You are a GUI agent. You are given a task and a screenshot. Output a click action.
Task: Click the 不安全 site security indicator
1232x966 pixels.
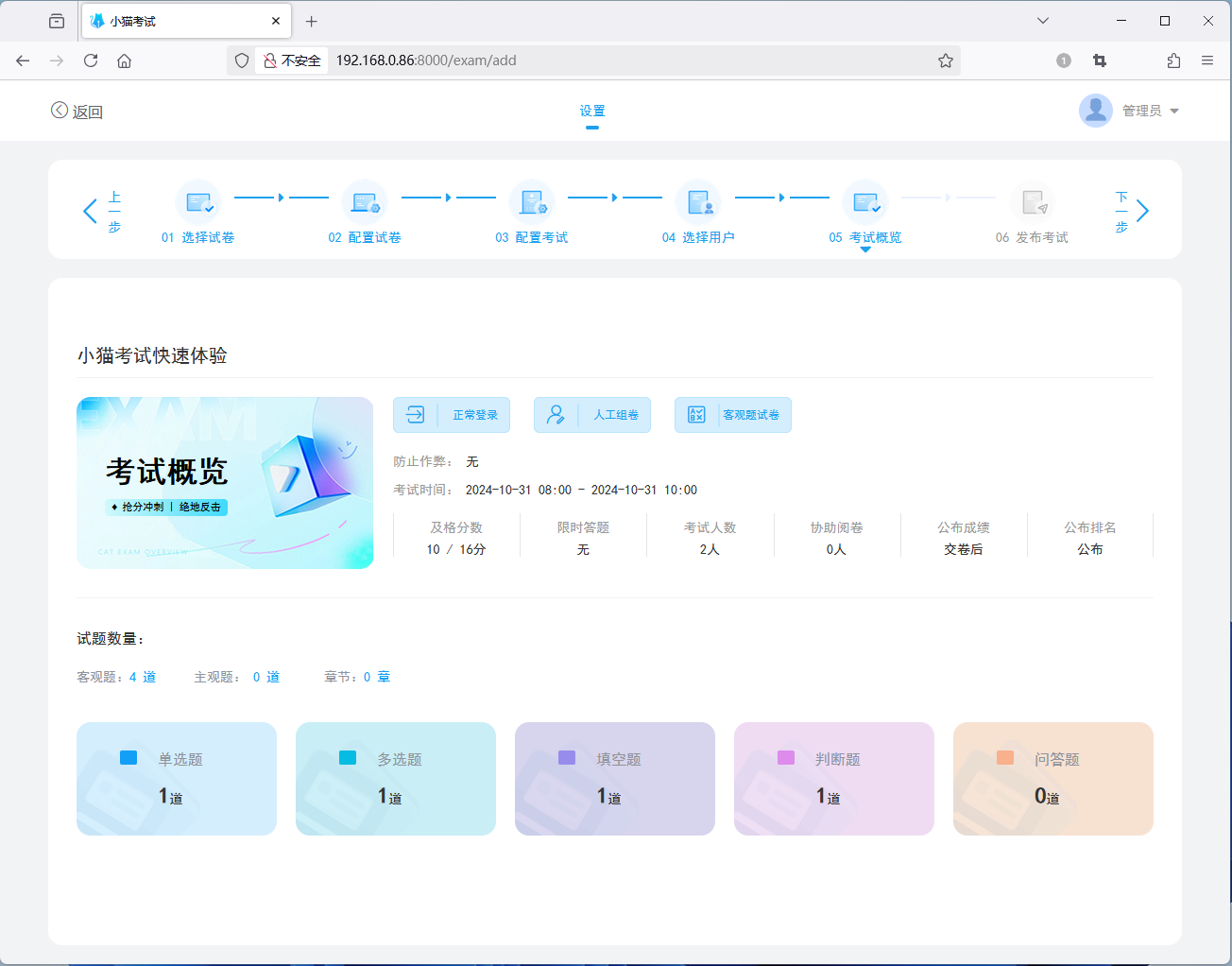click(292, 60)
